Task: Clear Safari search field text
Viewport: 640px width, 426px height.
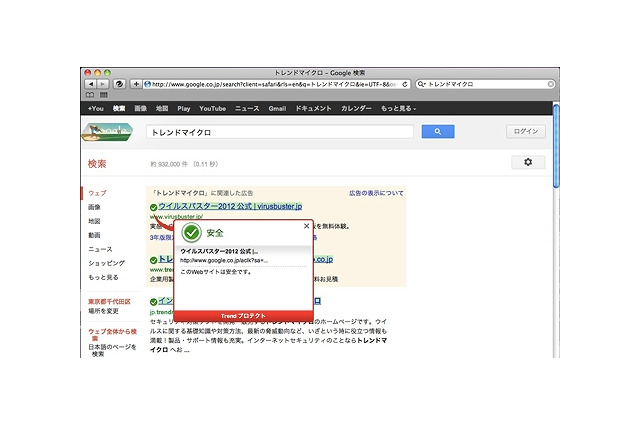Action: 550,84
